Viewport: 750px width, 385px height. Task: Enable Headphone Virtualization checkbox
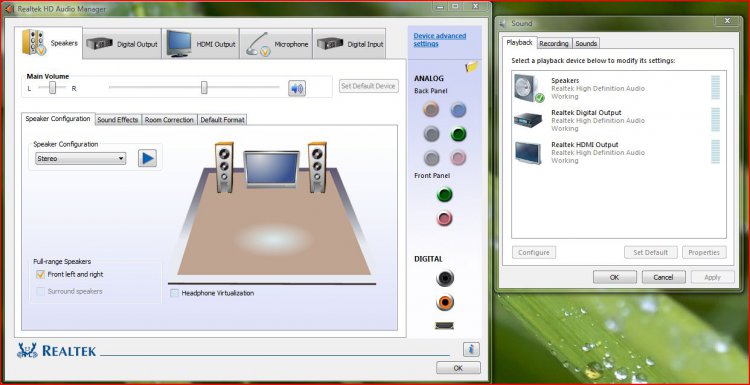tap(175, 293)
